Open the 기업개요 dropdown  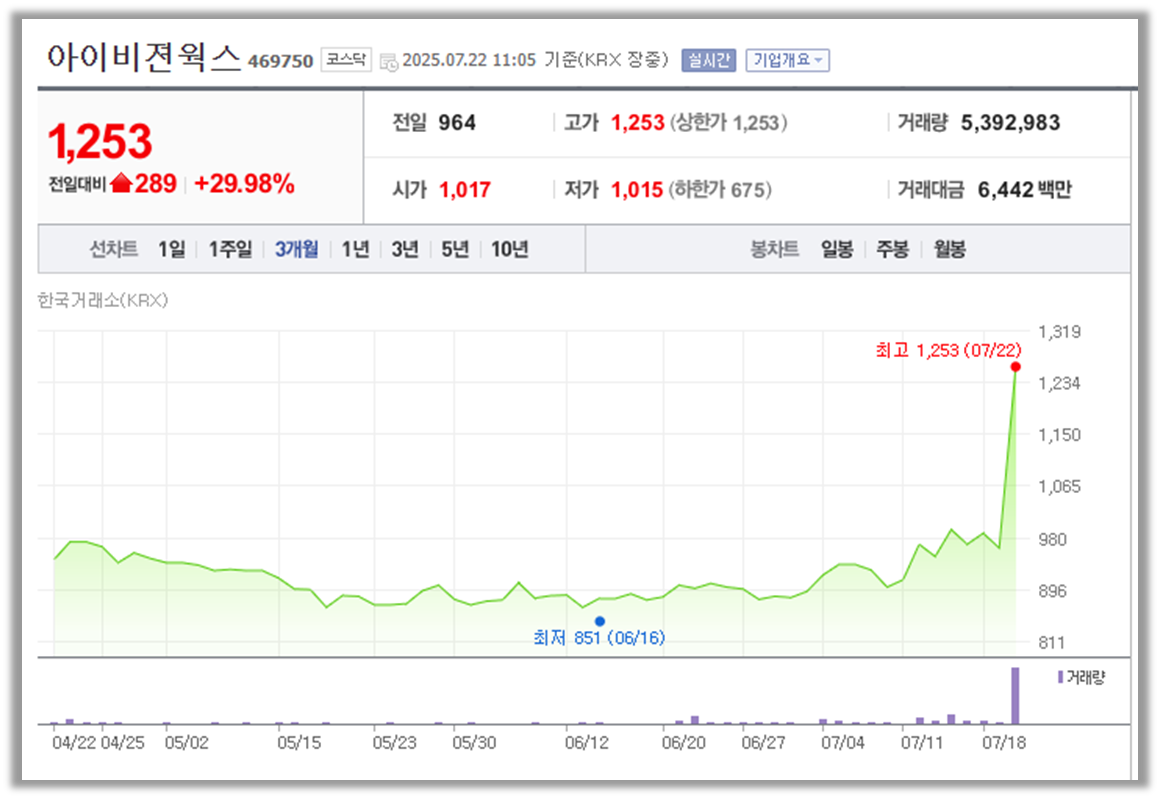point(787,60)
